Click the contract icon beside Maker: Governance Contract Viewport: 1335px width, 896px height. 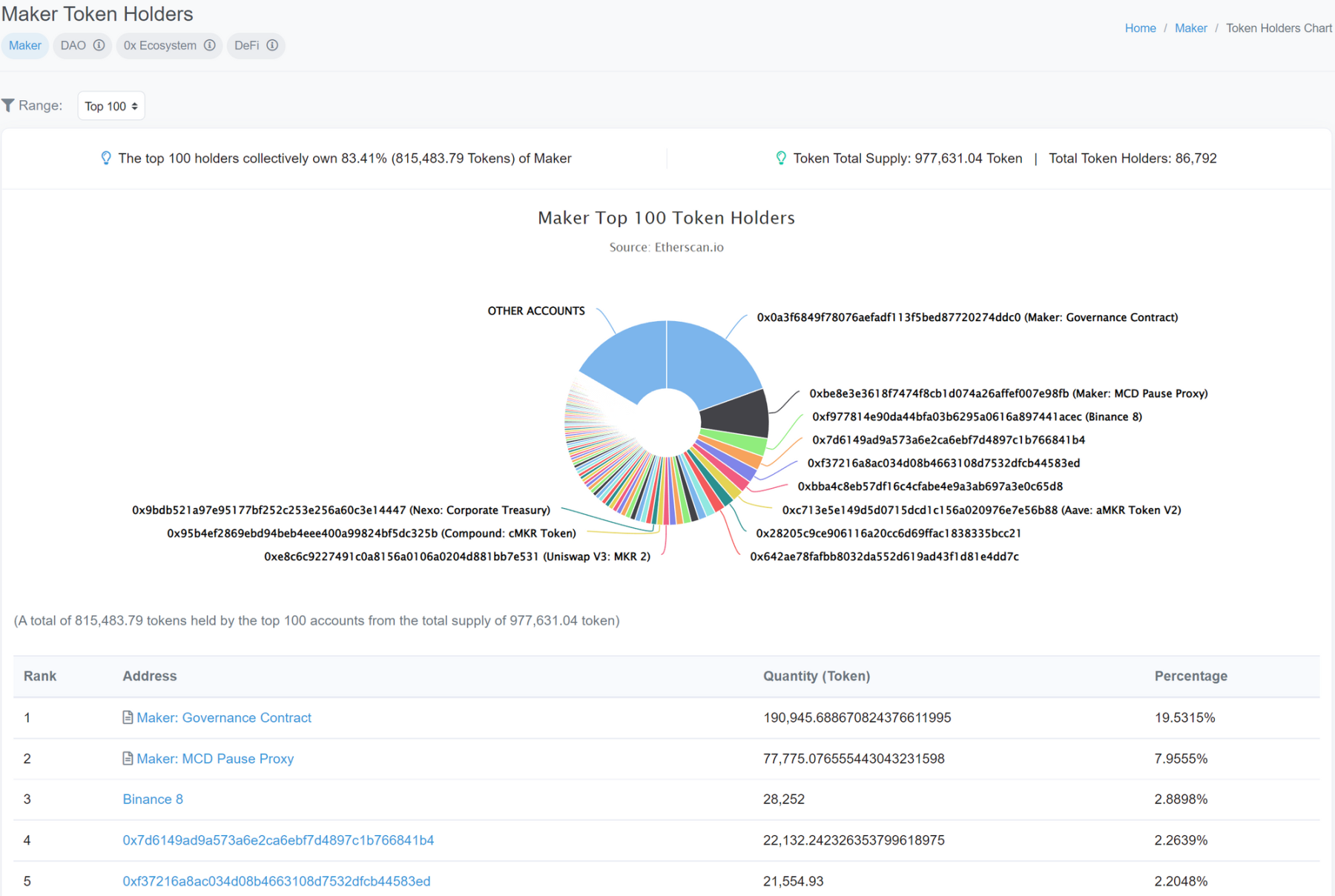[128, 717]
